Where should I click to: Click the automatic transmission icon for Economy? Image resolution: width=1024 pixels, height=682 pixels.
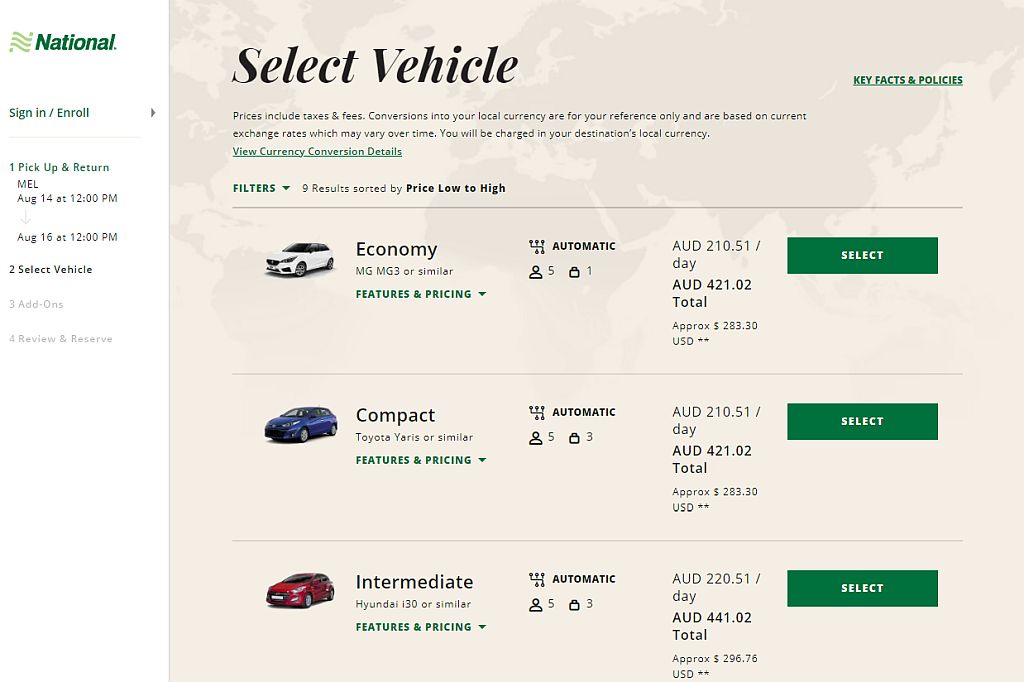pos(536,245)
